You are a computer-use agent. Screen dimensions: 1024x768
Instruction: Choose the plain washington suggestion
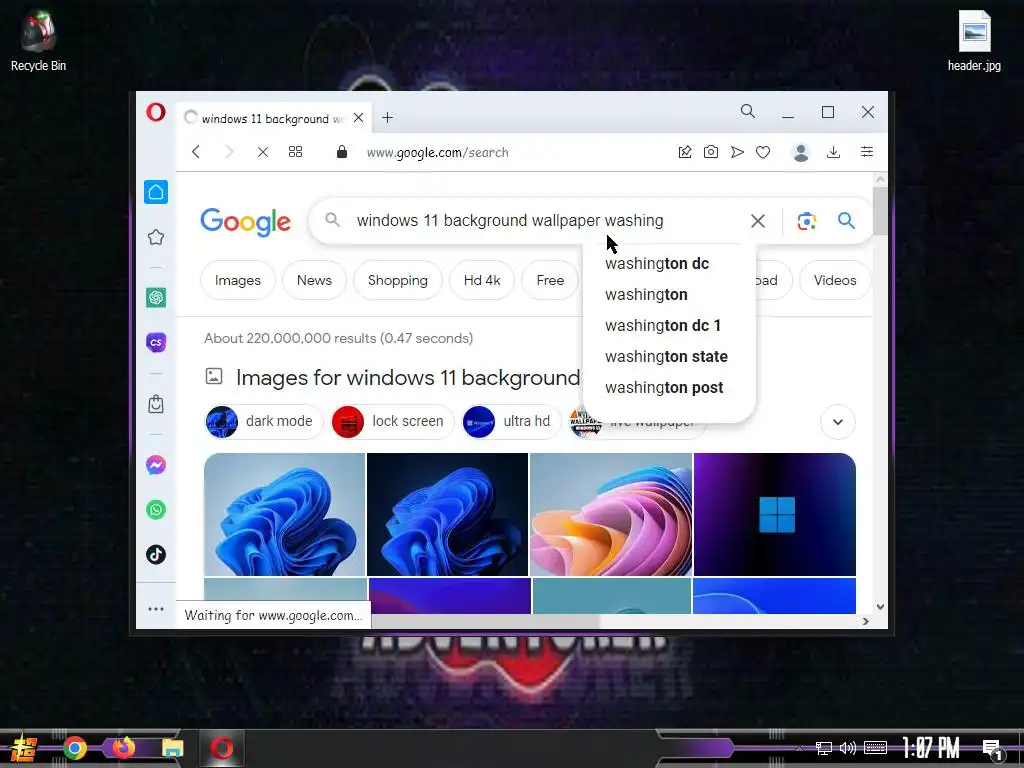tap(669, 295)
